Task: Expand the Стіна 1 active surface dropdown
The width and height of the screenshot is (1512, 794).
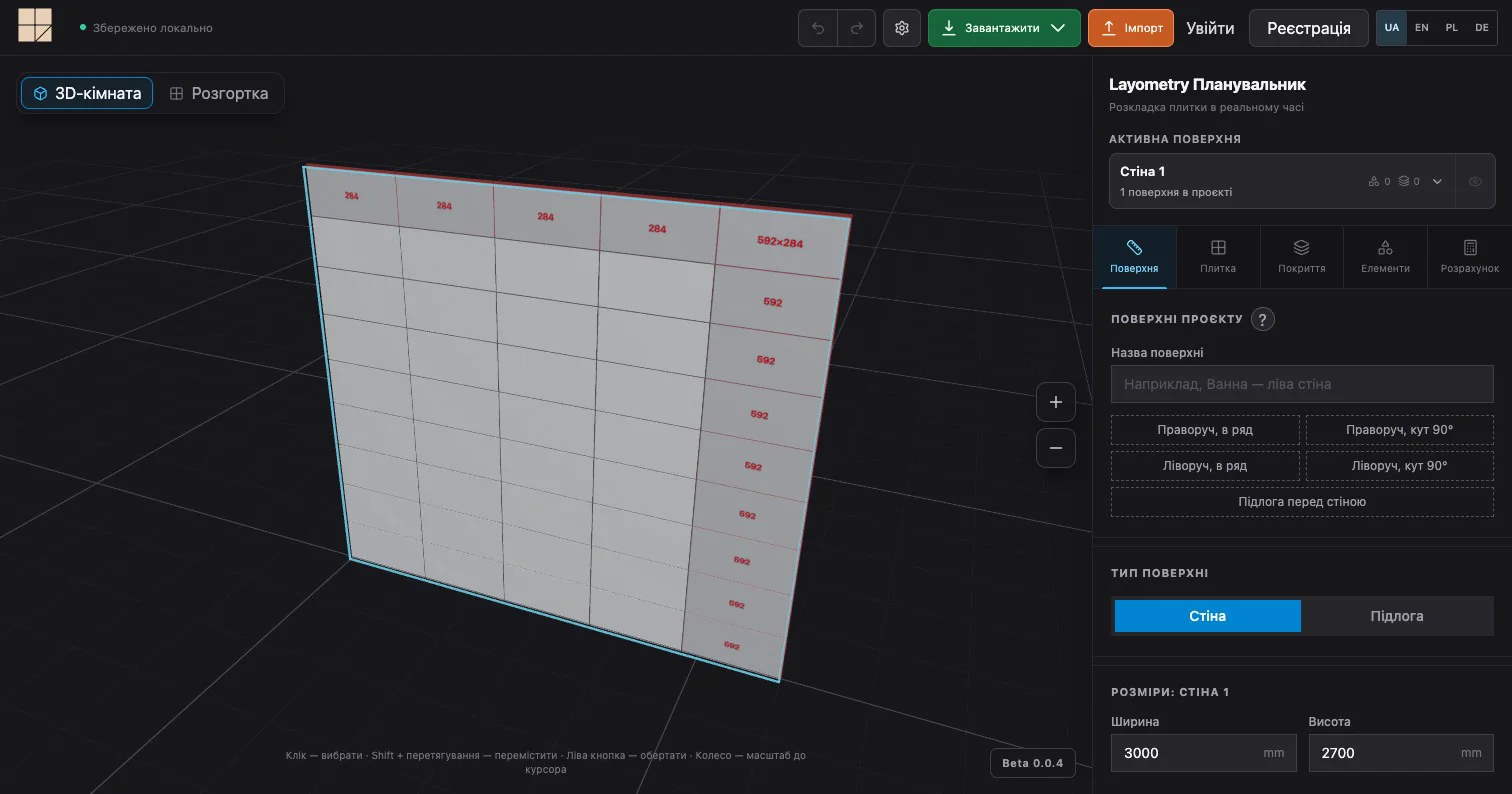Action: (1437, 181)
